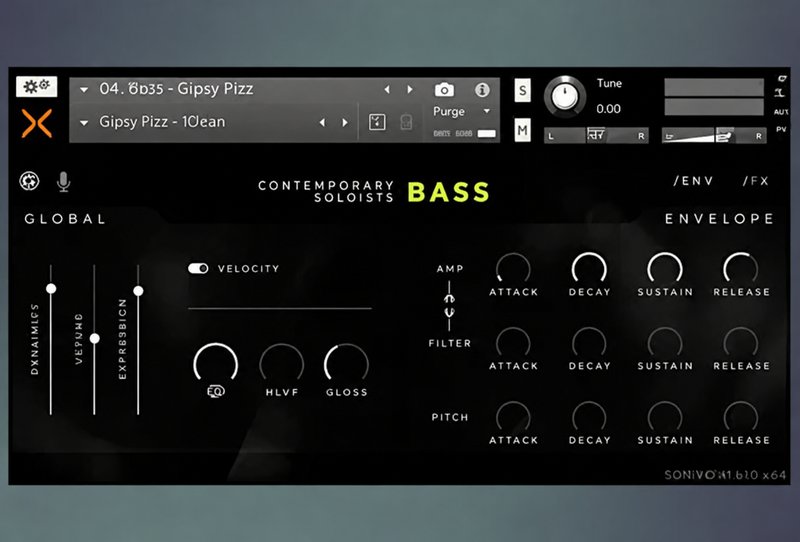Viewport: 800px width, 542px height.
Task: Click the GLOSS knob
Action: (346, 363)
